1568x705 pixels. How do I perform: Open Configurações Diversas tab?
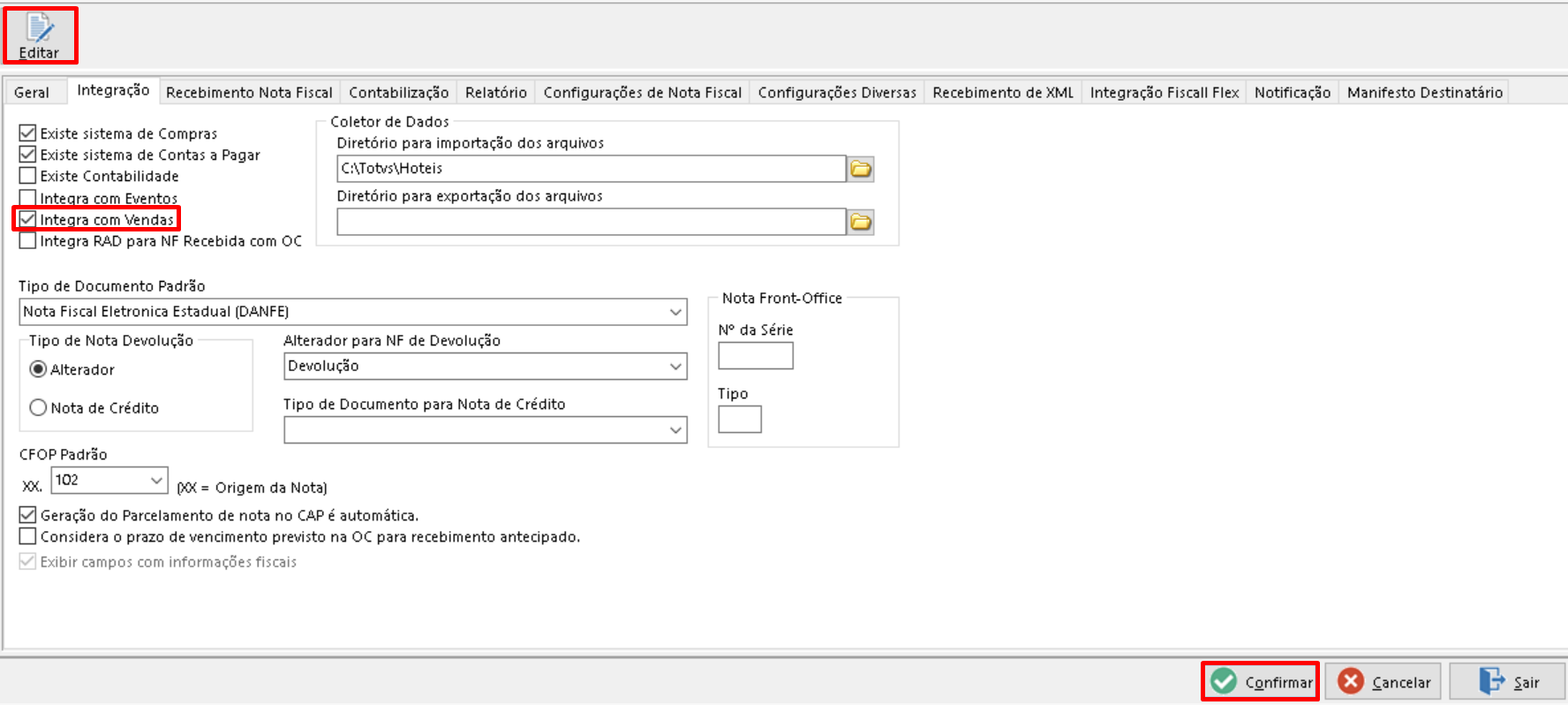[x=837, y=93]
